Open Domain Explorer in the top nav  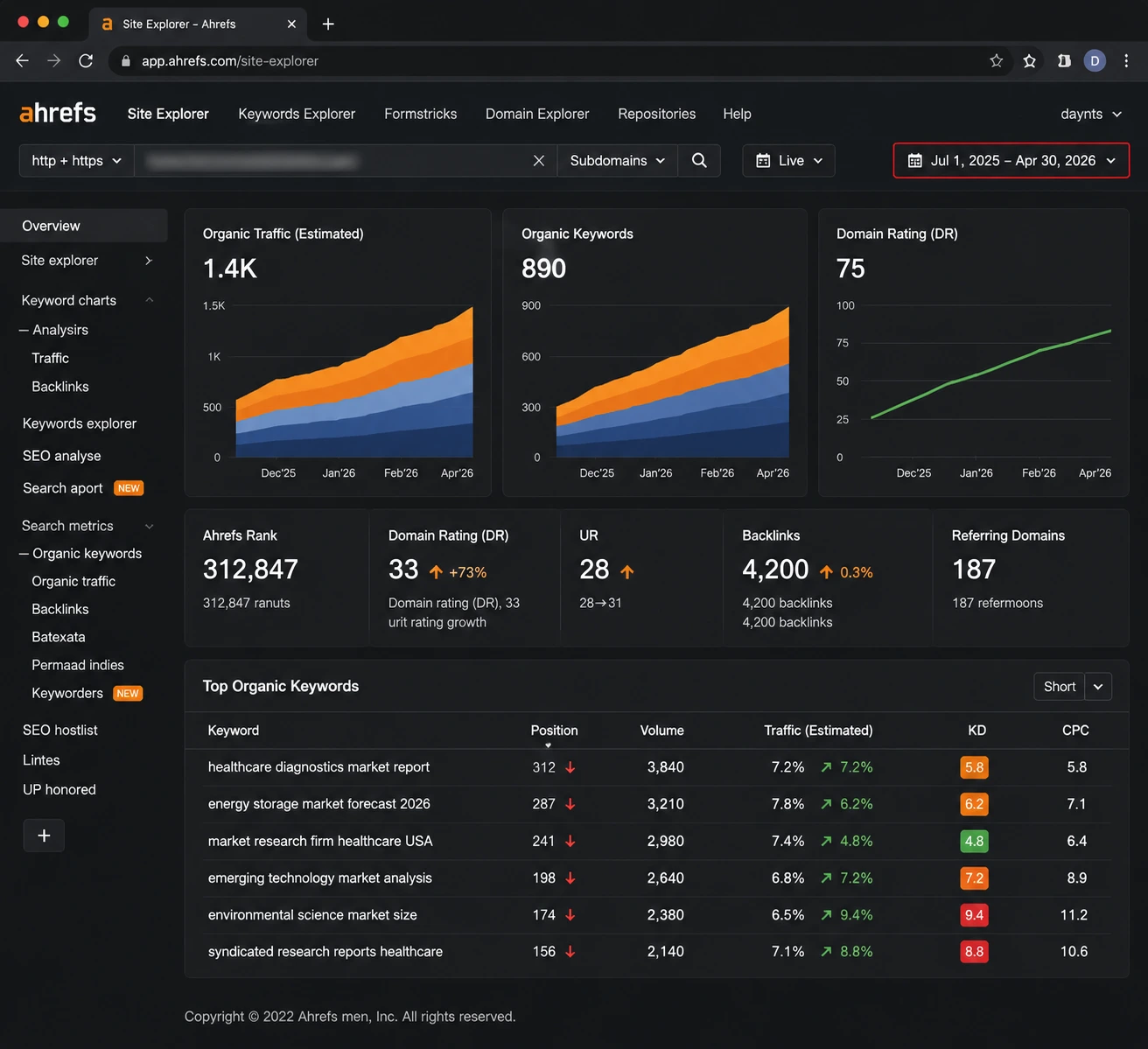pyautogui.click(x=537, y=114)
